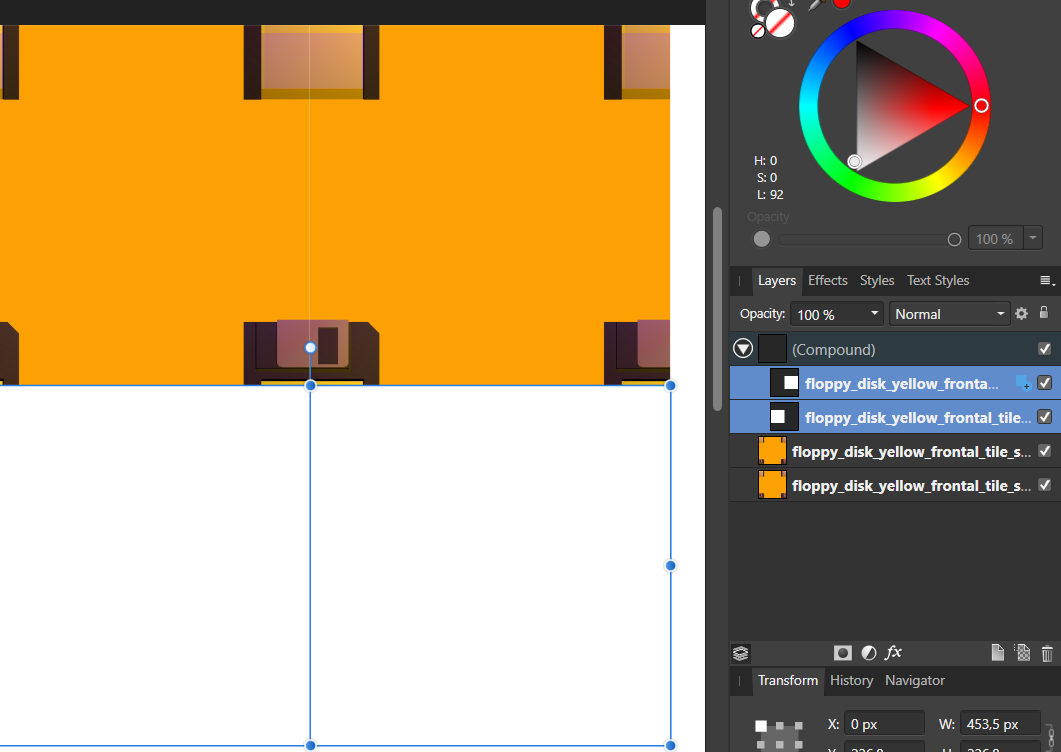Open the Adjustments icon in Layers panel
The image size is (1061, 752).
(869, 653)
